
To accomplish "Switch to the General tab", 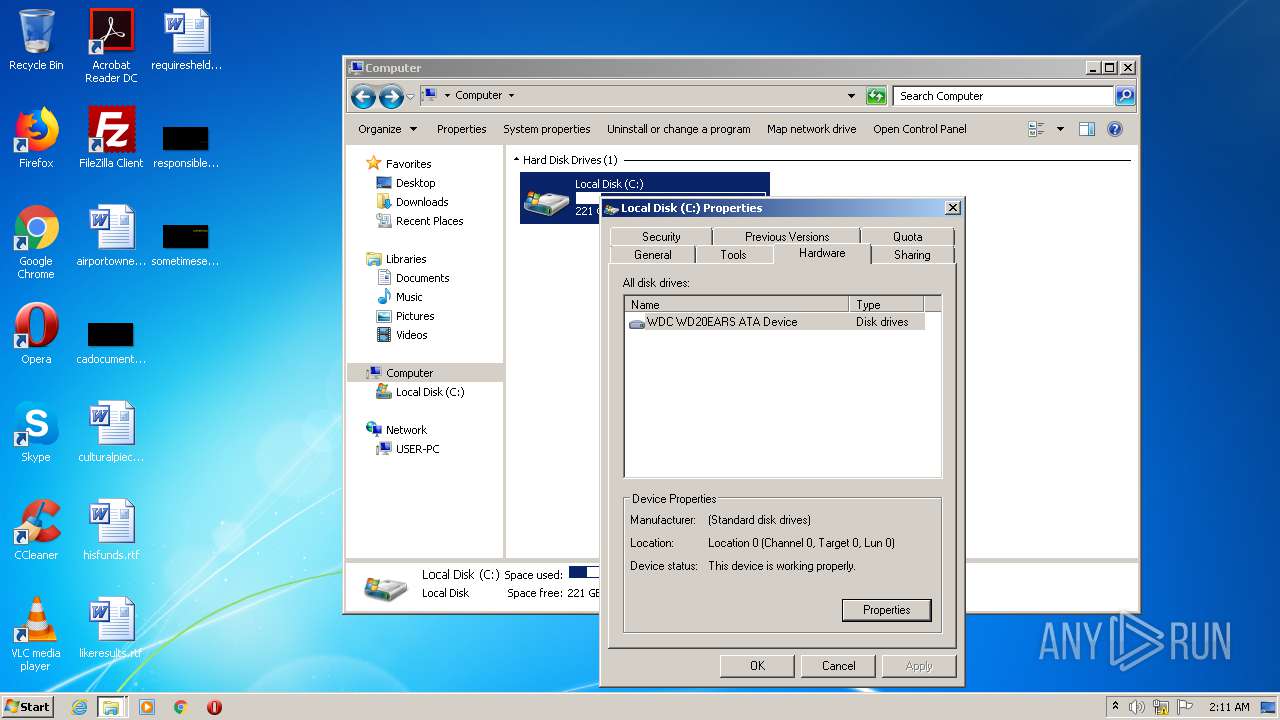I will point(653,255).
